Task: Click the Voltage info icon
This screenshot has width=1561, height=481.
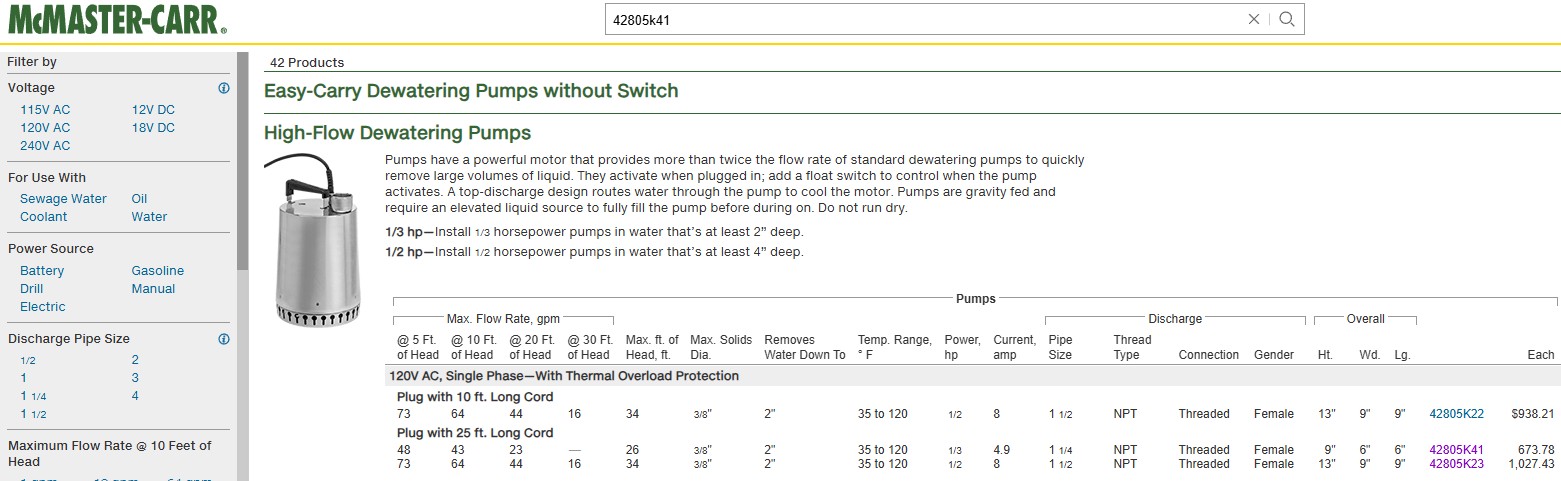Action: tap(224, 88)
